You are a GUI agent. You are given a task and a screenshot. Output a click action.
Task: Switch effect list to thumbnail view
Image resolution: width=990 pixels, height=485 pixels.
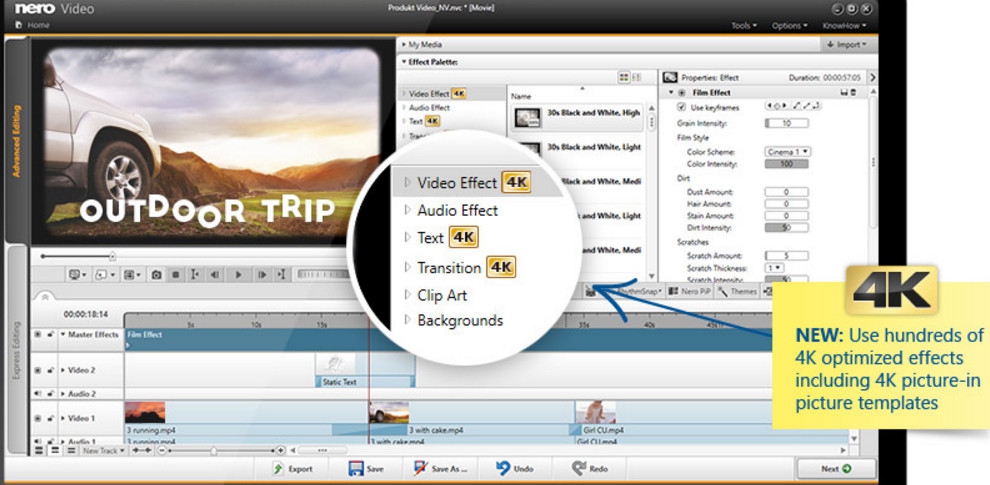[x=624, y=77]
